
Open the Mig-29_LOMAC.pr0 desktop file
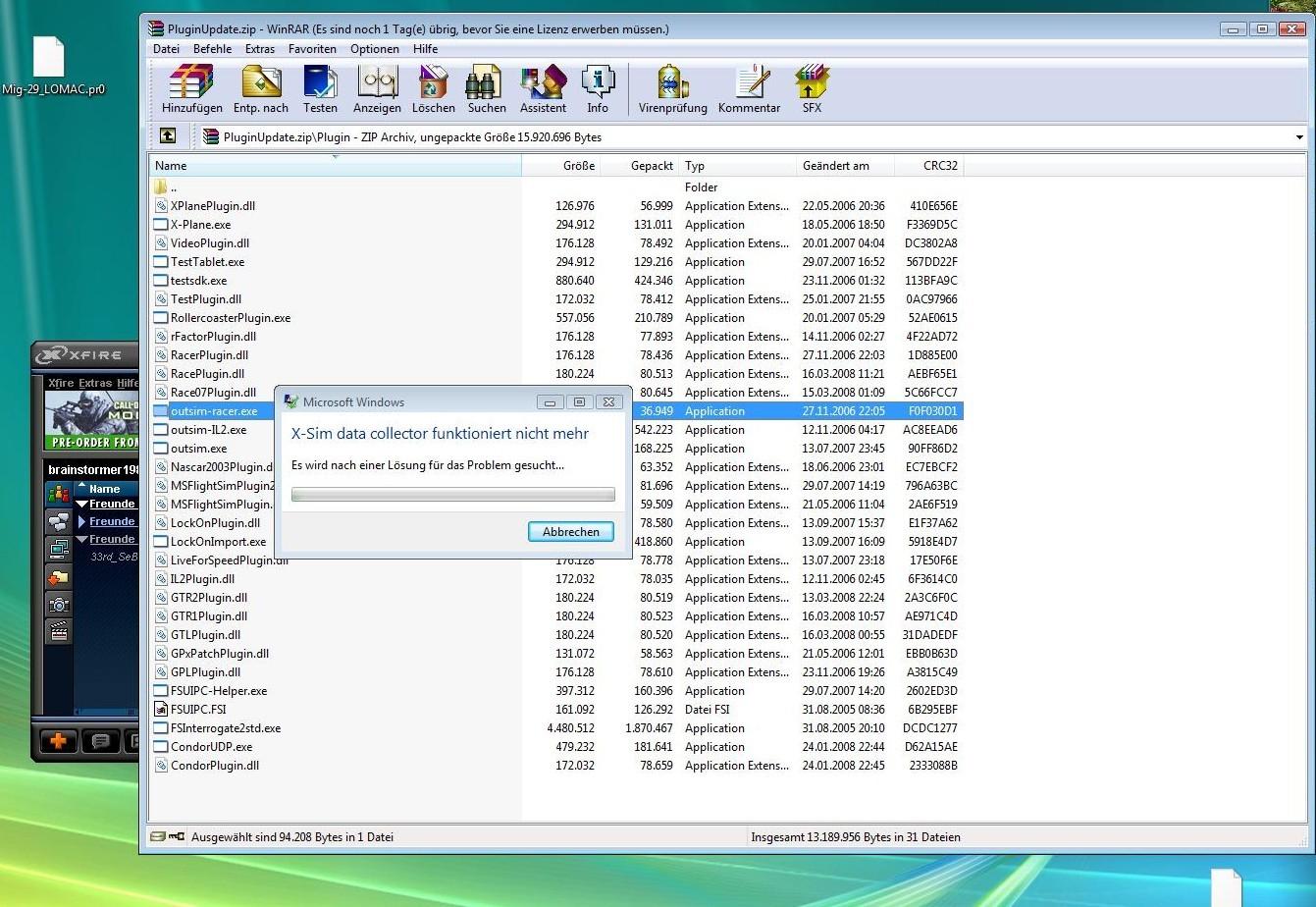pos(51,67)
